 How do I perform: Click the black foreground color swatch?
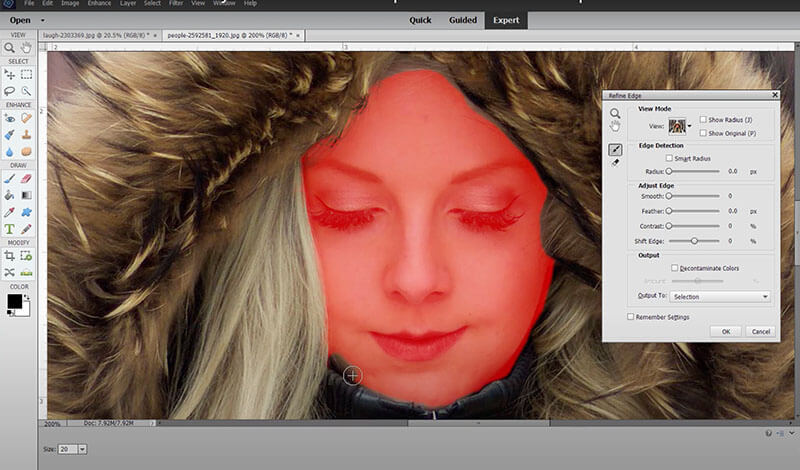coord(15,301)
